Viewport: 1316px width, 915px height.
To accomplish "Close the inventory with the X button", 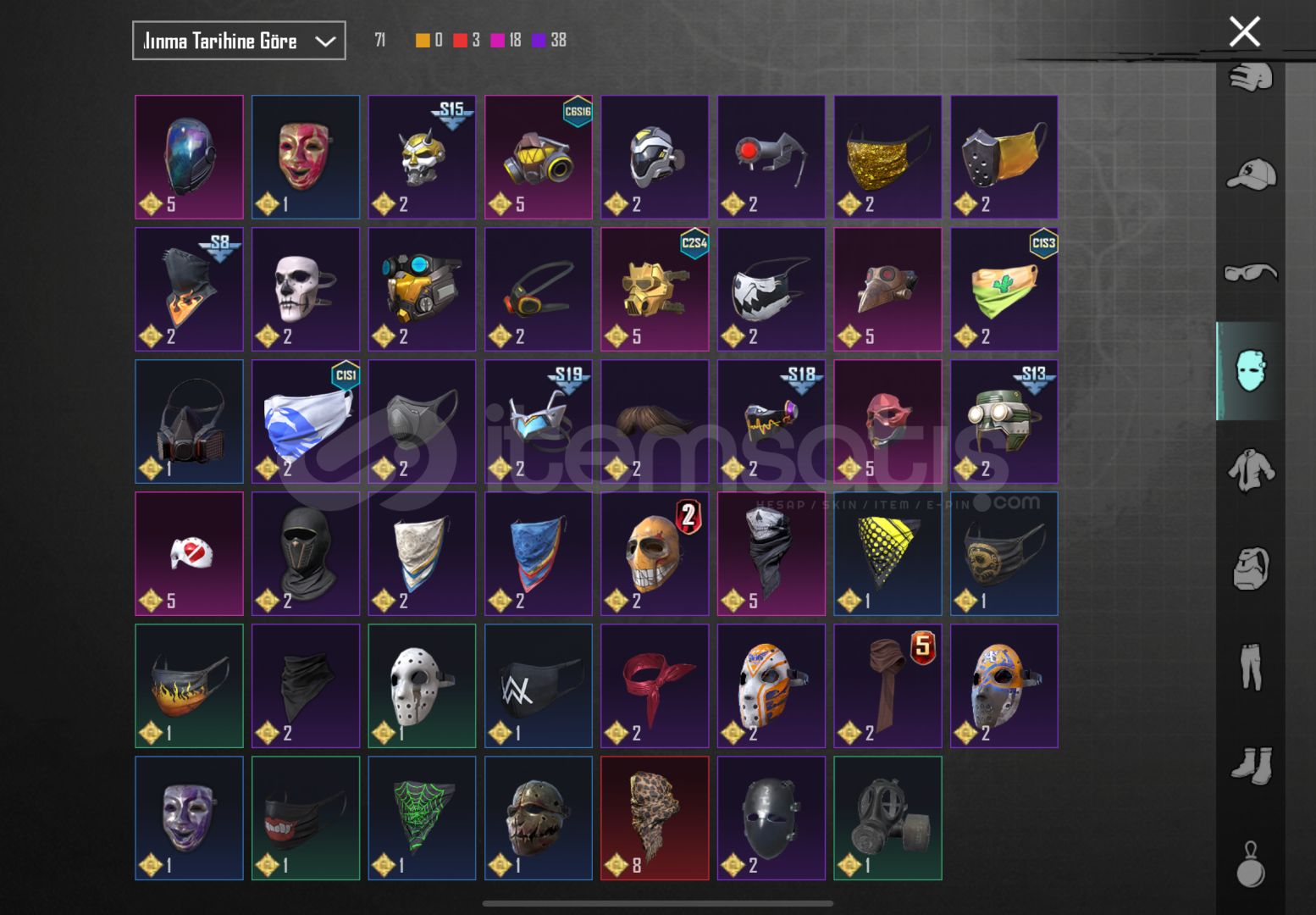I will click(1245, 32).
